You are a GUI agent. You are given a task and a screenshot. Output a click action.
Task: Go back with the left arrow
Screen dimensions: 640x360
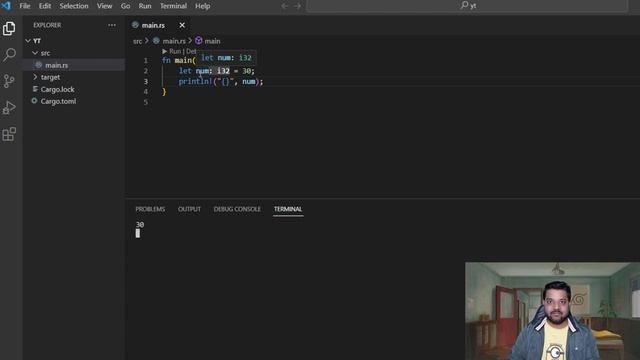click(x=285, y=6)
